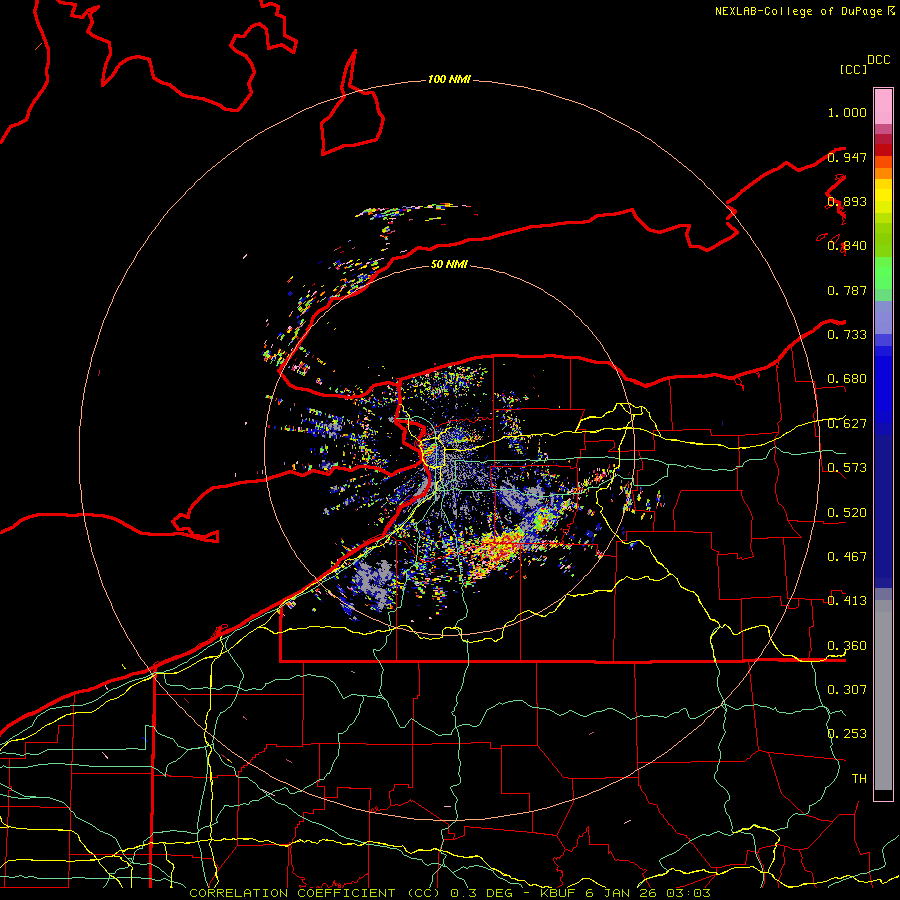The image size is (900, 900).
Task: Click the 0.680 scale value
Action: (847, 379)
